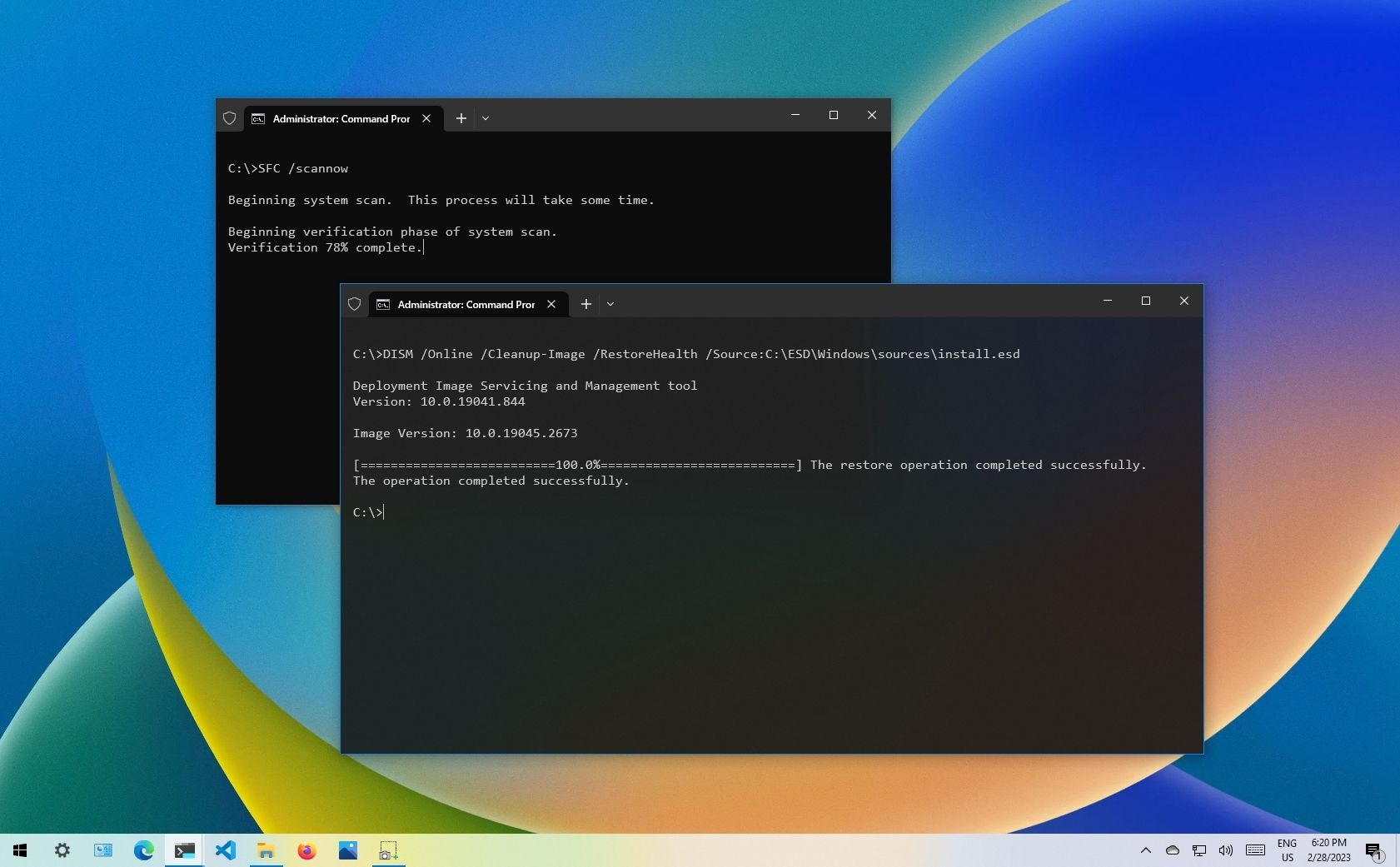Minimize the DISM terminal window
The height and width of the screenshot is (867, 1400).
(1108, 301)
